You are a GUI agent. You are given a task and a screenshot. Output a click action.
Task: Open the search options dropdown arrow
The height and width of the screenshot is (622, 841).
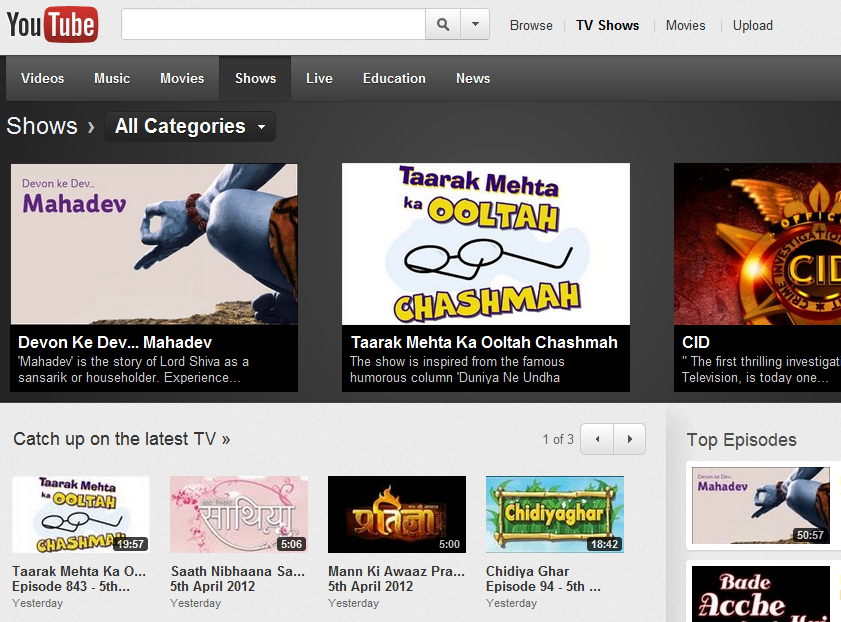475,24
